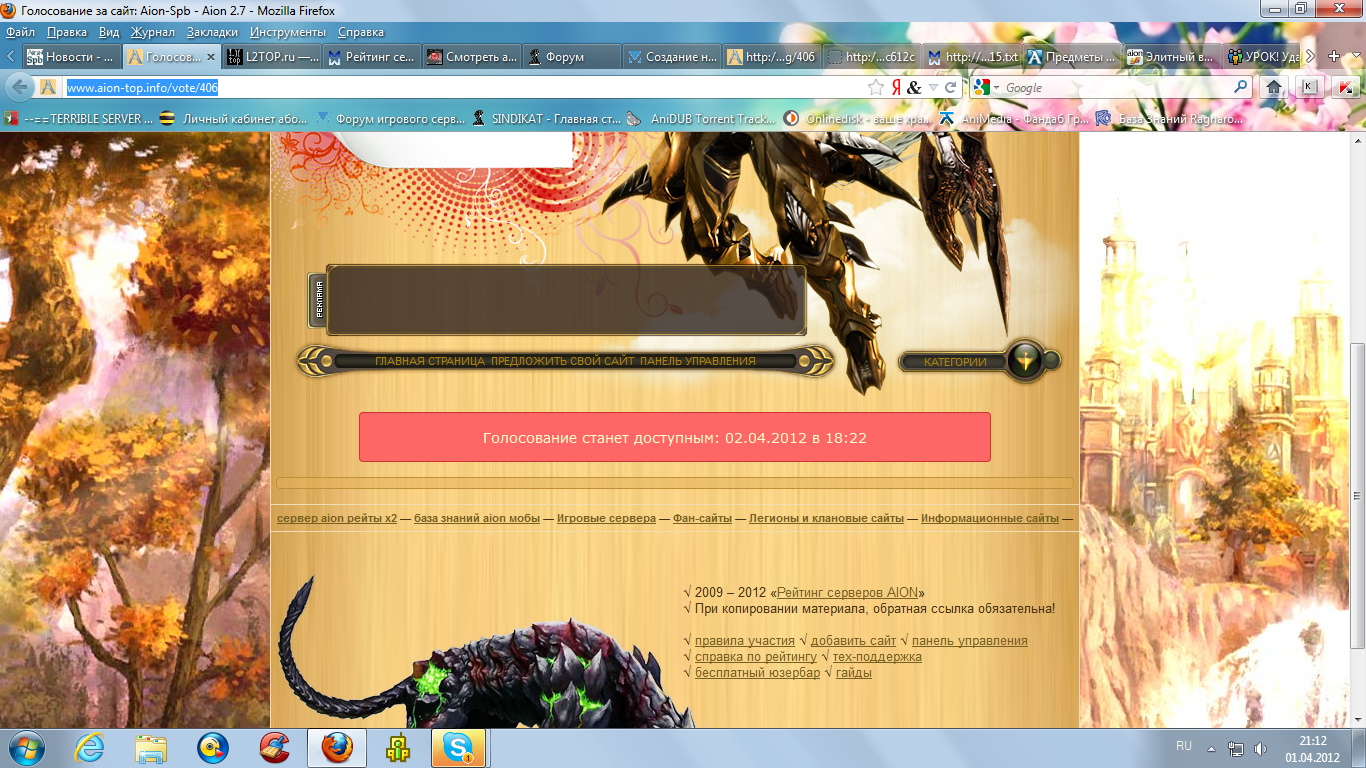This screenshot has width=1366, height=768.
Task: Open Skype from the taskbar
Action: pyautogui.click(x=459, y=747)
